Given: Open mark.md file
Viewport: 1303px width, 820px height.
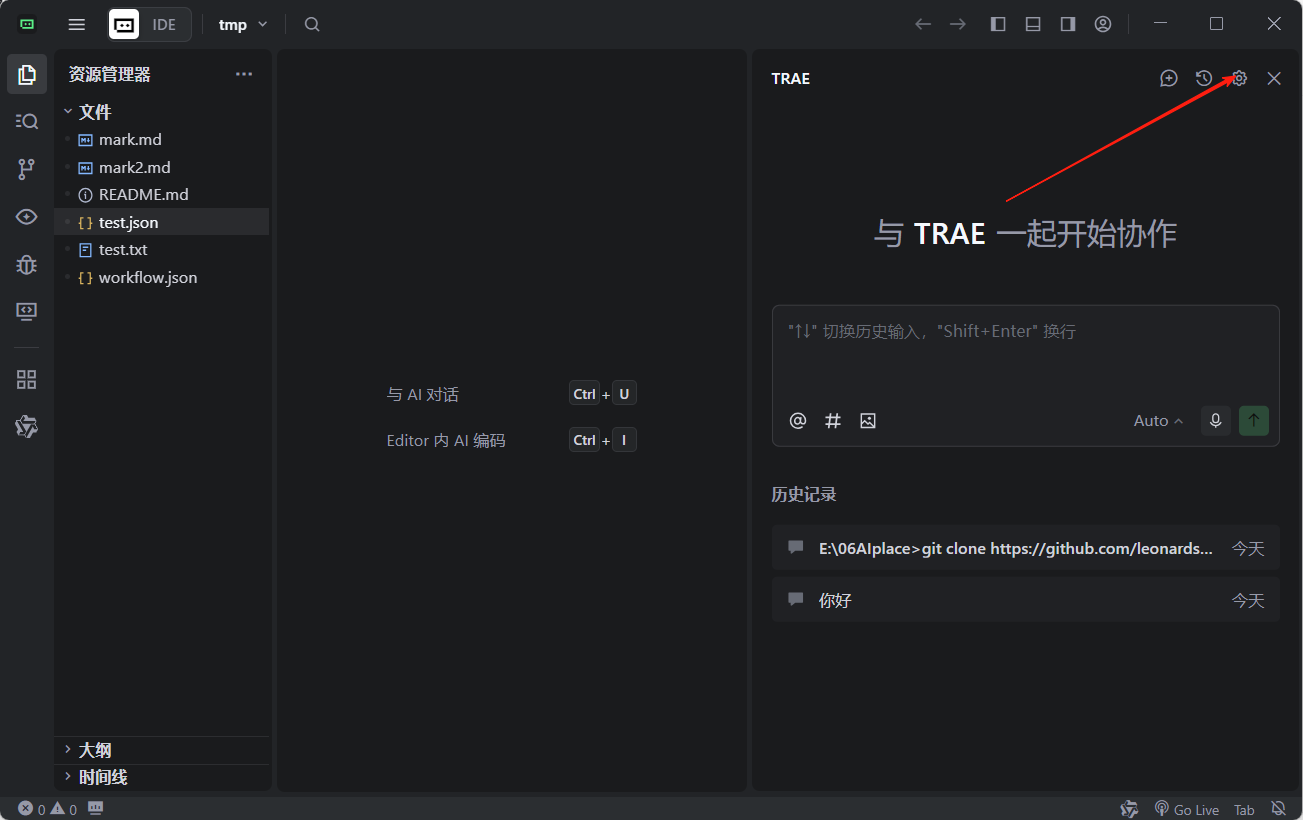Looking at the screenshot, I should tap(162, 140).
